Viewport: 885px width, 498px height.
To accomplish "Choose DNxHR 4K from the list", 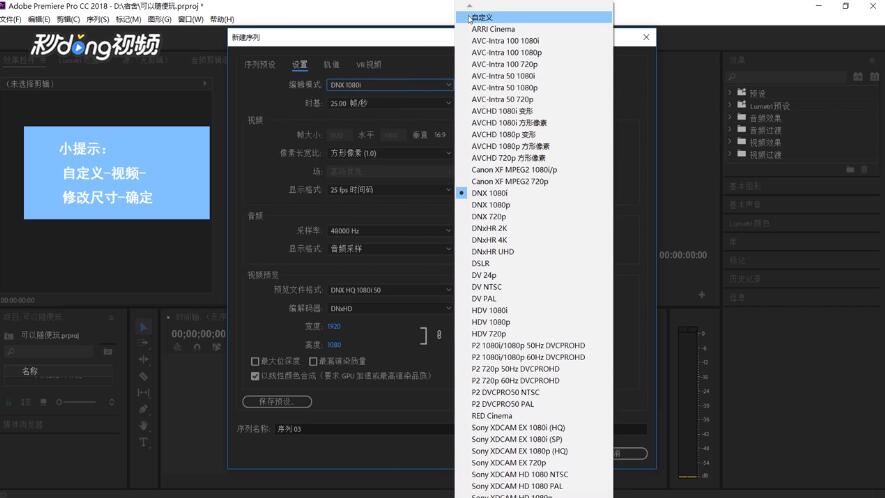I will [x=534, y=240].
